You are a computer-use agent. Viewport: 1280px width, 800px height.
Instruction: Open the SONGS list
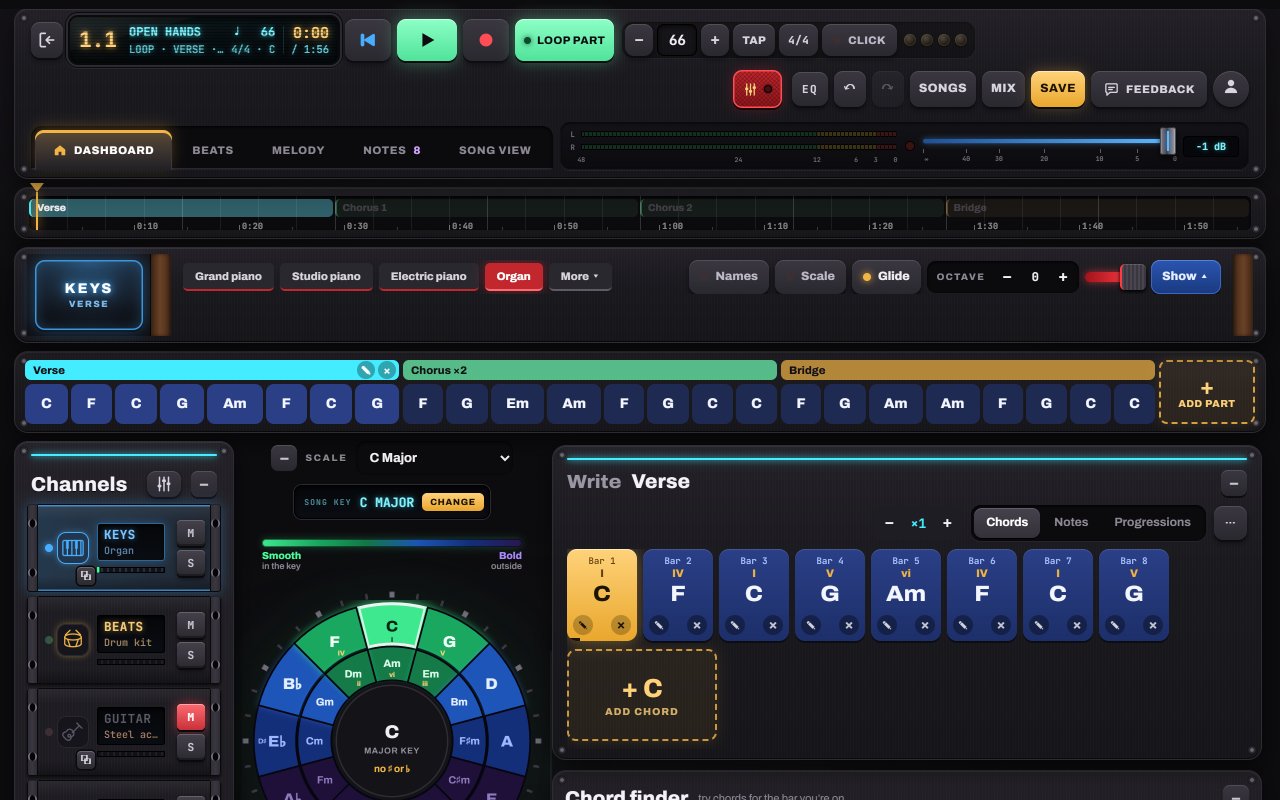(x=943, y=88)
